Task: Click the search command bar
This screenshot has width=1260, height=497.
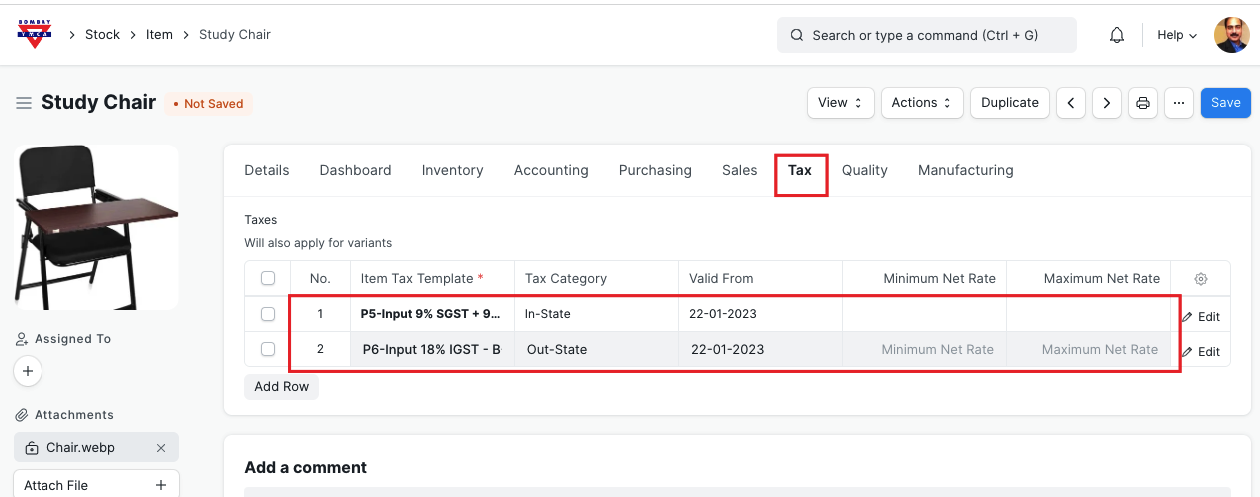Action: (926, 35)
